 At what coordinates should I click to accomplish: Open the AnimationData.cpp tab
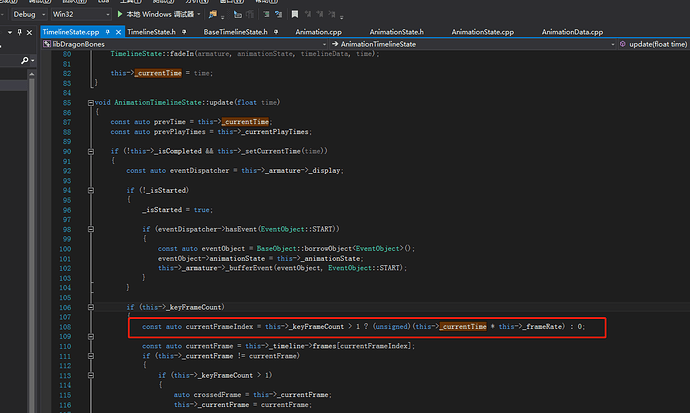click(x=572, y=32)
